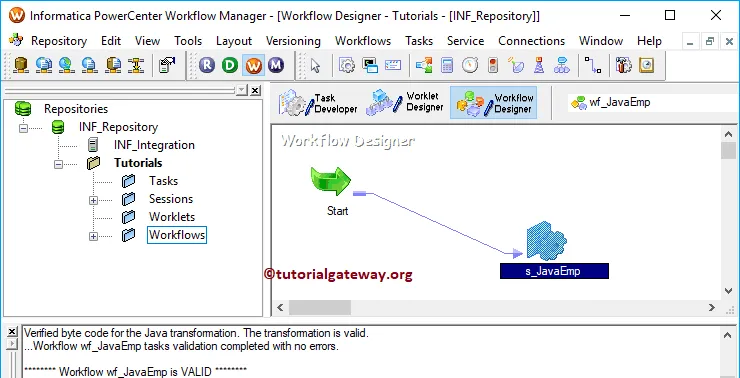Select the s_JavaEmp session task

tap(547, 241)
